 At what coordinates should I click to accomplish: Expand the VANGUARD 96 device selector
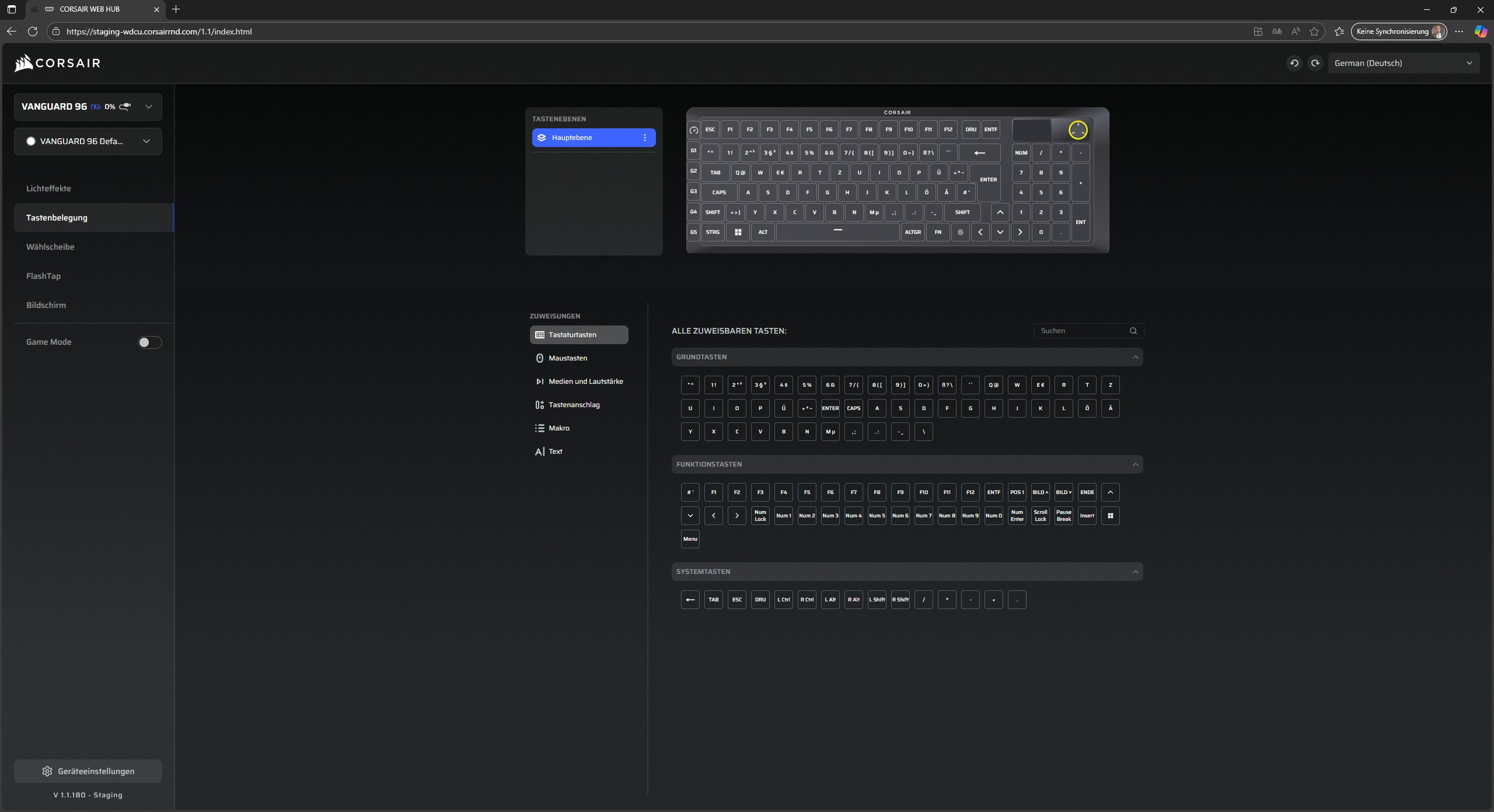(148, 107)
